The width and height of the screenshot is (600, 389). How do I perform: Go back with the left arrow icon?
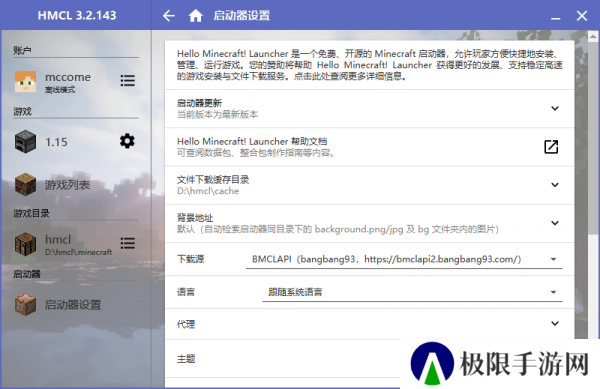[168, 16]
